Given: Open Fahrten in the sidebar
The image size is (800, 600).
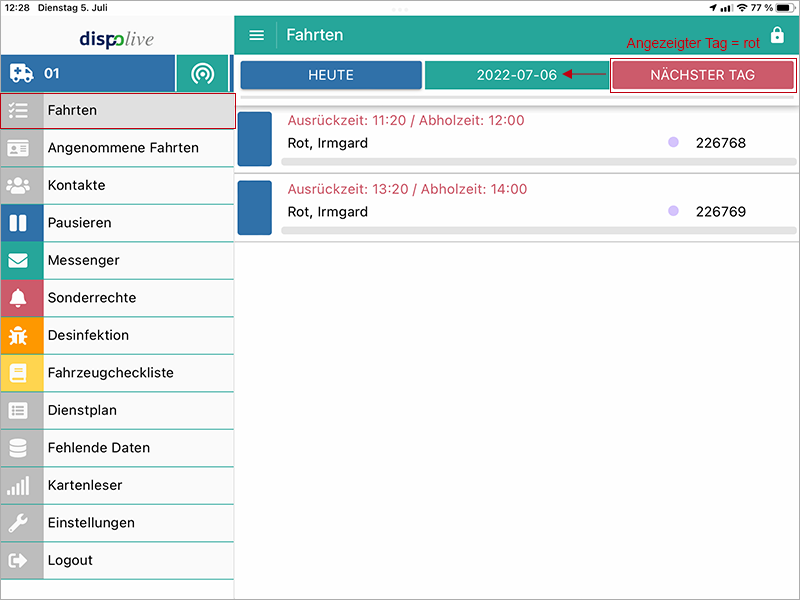Looking at the screenshot, I should [118, 111].
